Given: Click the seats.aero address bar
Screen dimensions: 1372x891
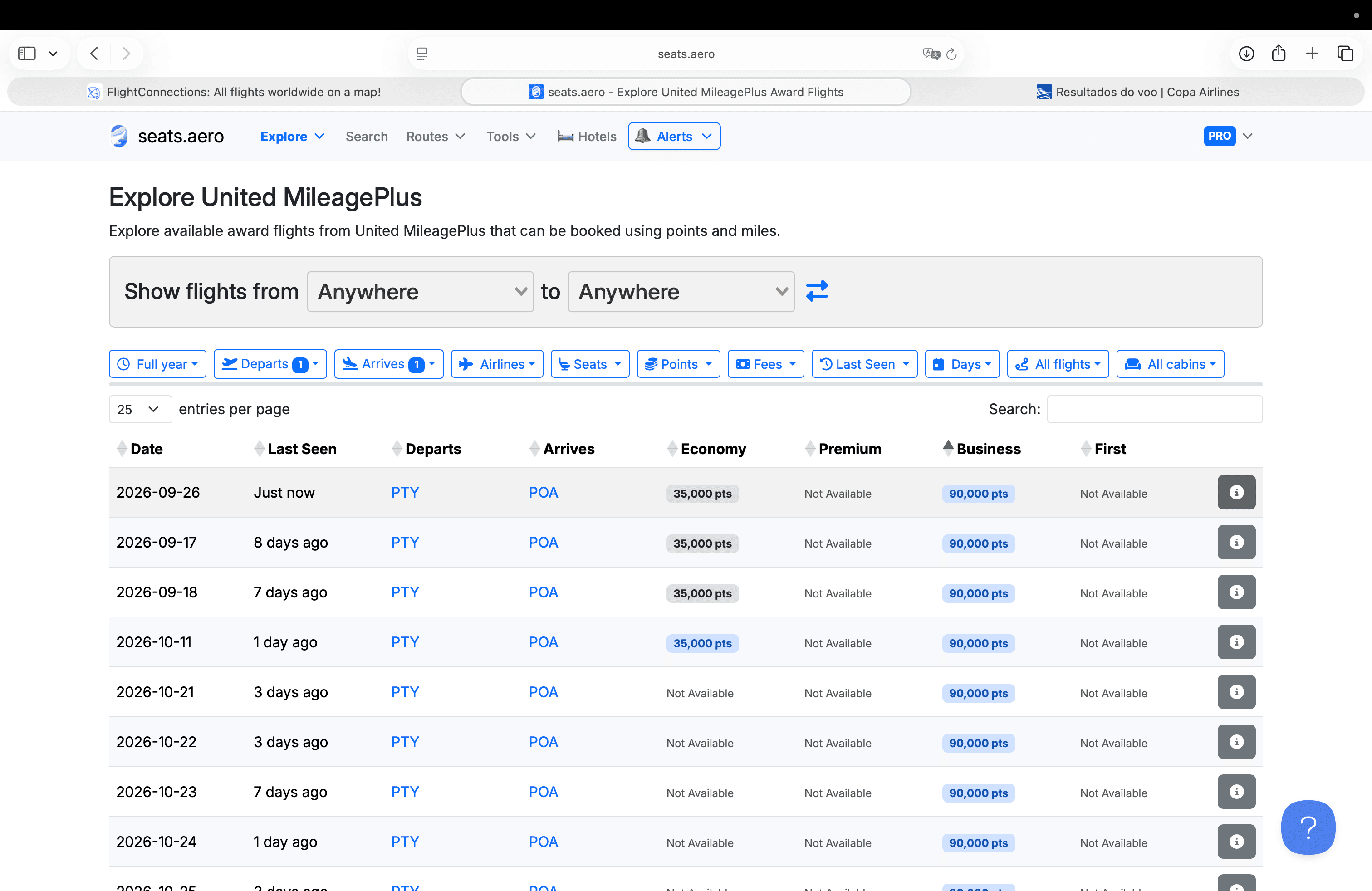Looking at the screenshot, I should pos(686,54).
